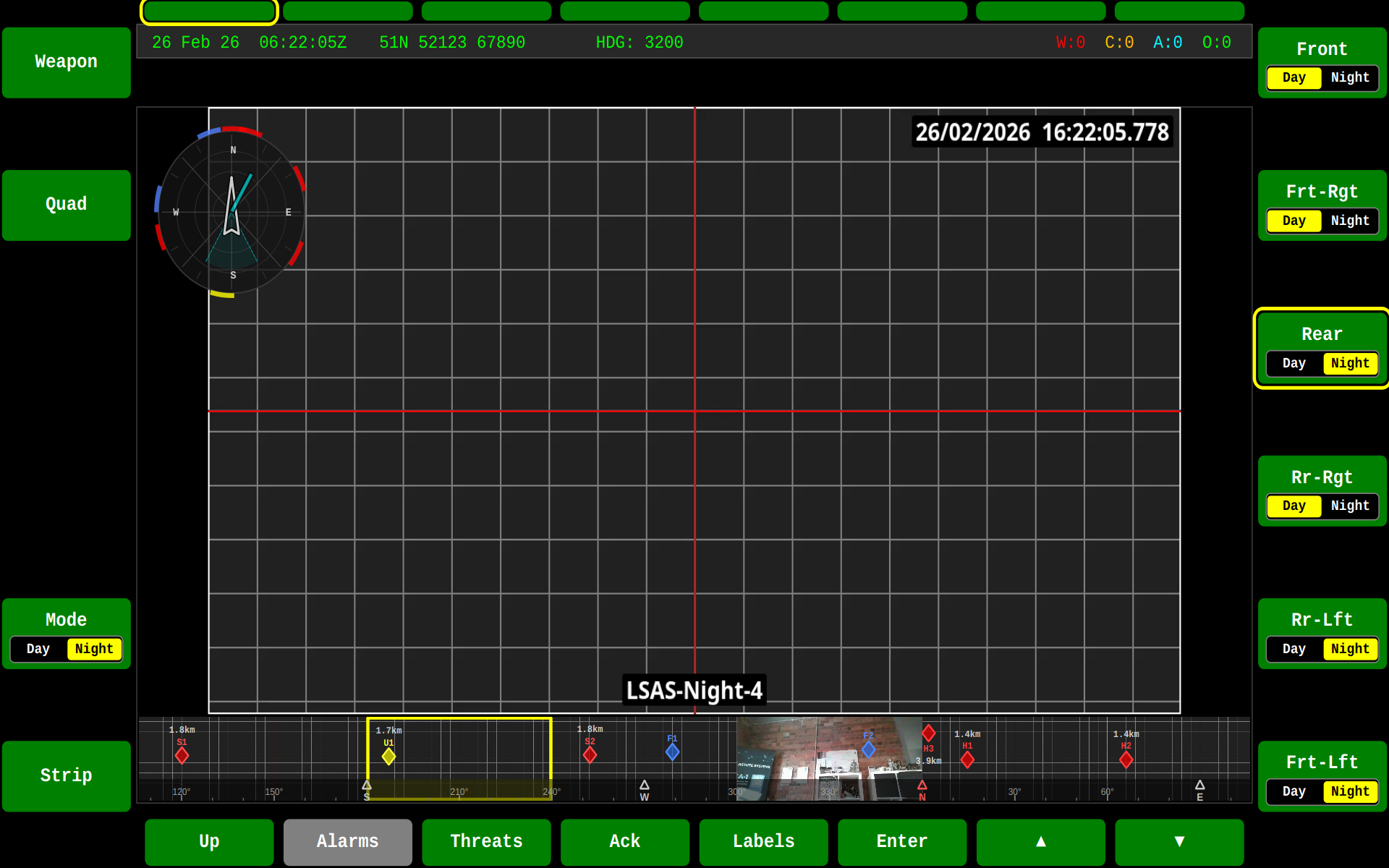Image resolution: width=1389 pixels, height=868 pixels.
Task: Set Rear camera to Day
Action: [x=1294, y=363]
